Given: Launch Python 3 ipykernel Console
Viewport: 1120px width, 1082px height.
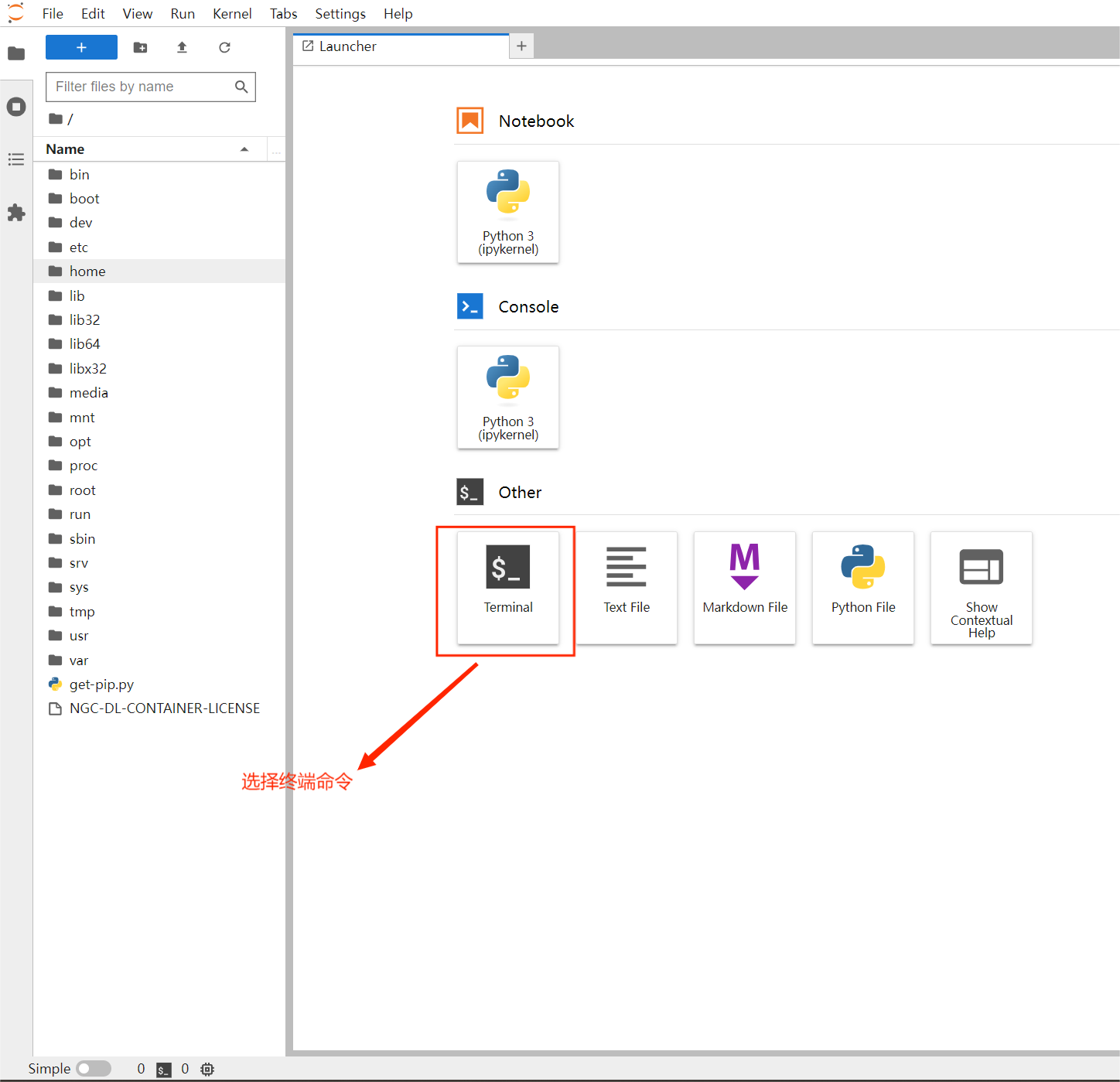Looking at the screenshot, I should pyautogui.click(x=508, y=398).
